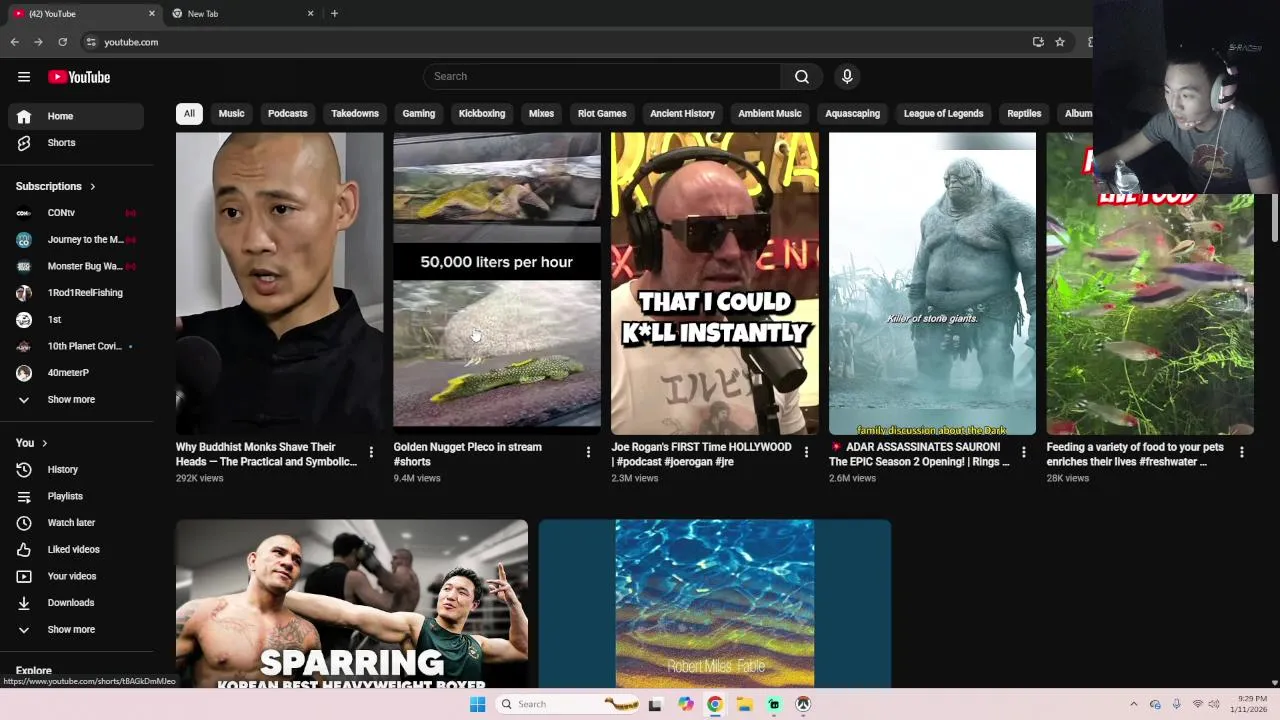1280x720 pixels.
Task: Click the Windows taskbar Search box
Action: [x=568, y=704]
